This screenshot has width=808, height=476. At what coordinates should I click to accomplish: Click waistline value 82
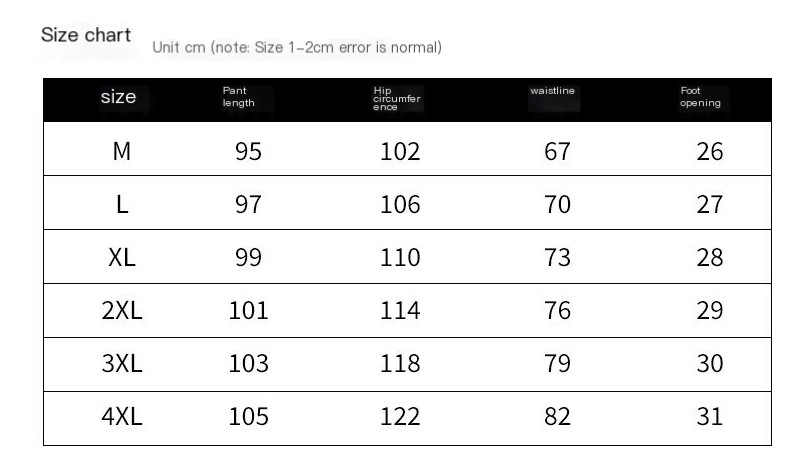click(558, 417)
